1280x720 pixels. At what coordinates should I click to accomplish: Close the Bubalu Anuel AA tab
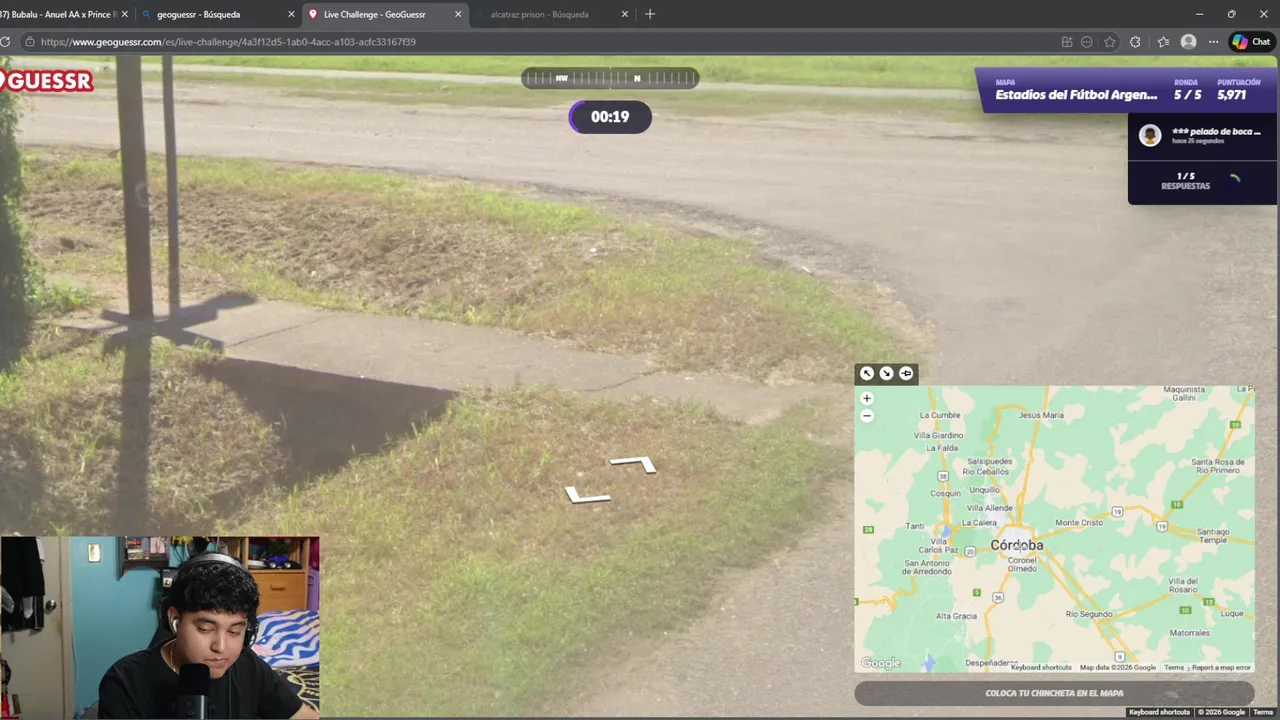125,14
